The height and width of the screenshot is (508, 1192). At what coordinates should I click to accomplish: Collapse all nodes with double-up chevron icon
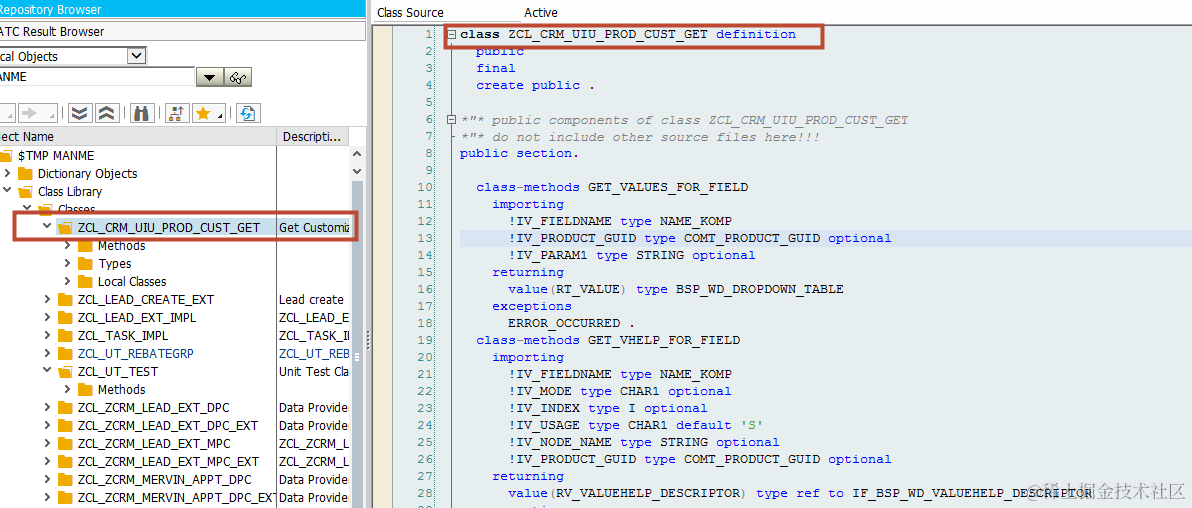(106, 113)
